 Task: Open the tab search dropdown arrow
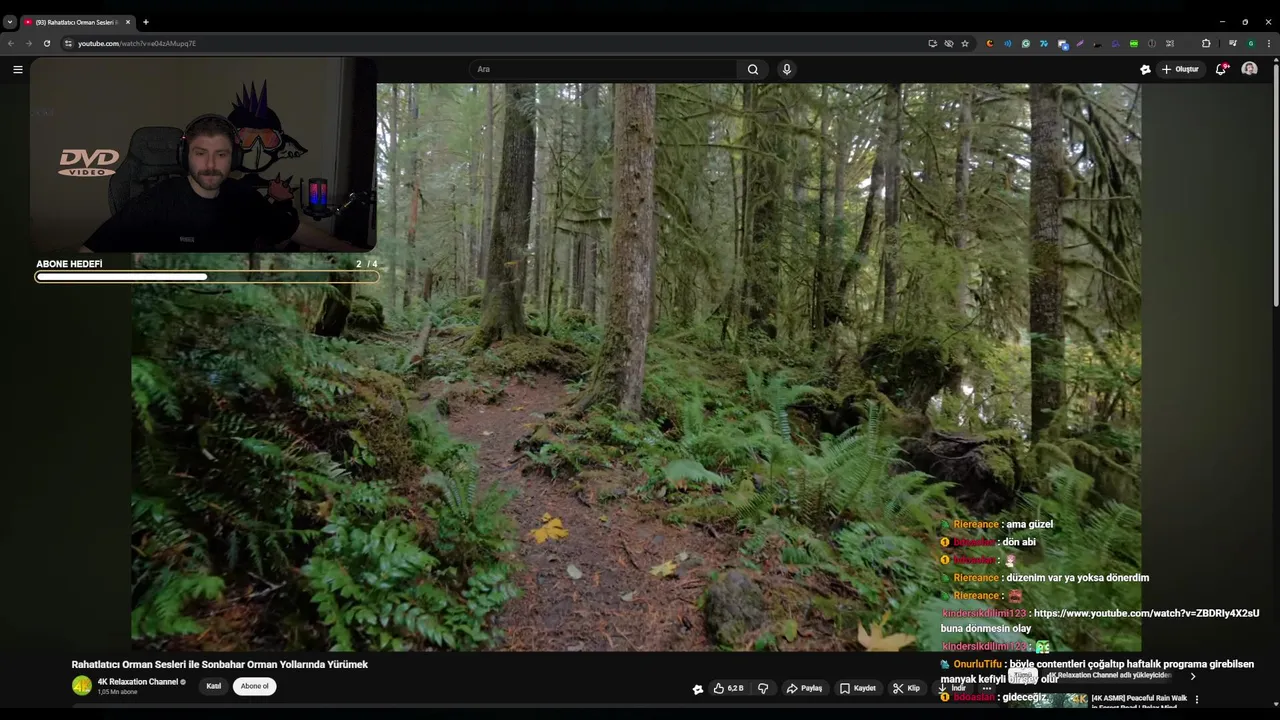(10, 22)
